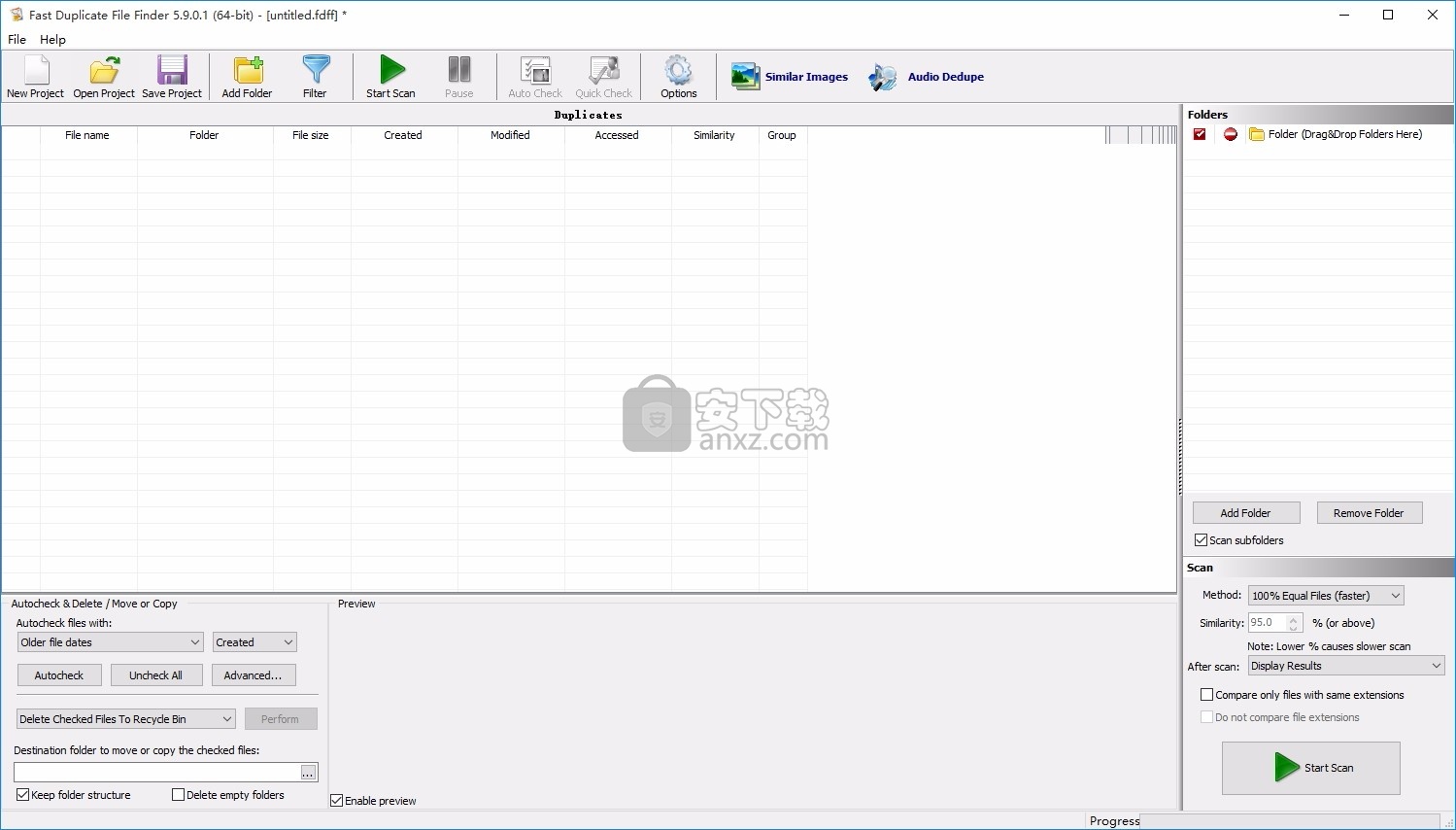Screen dimensions: 1456x830
Task: Open the Help menu
Action: (x=52, y=40)
